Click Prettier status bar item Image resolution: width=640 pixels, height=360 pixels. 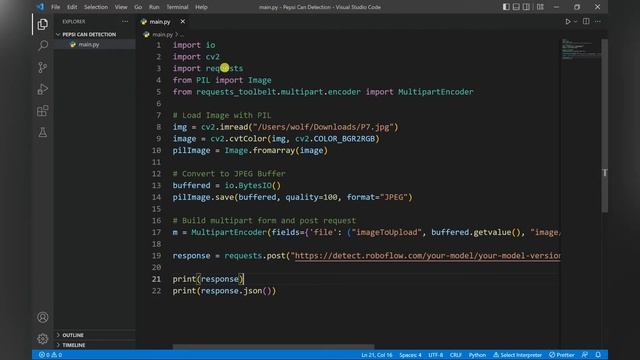click(x=562, y=355)
